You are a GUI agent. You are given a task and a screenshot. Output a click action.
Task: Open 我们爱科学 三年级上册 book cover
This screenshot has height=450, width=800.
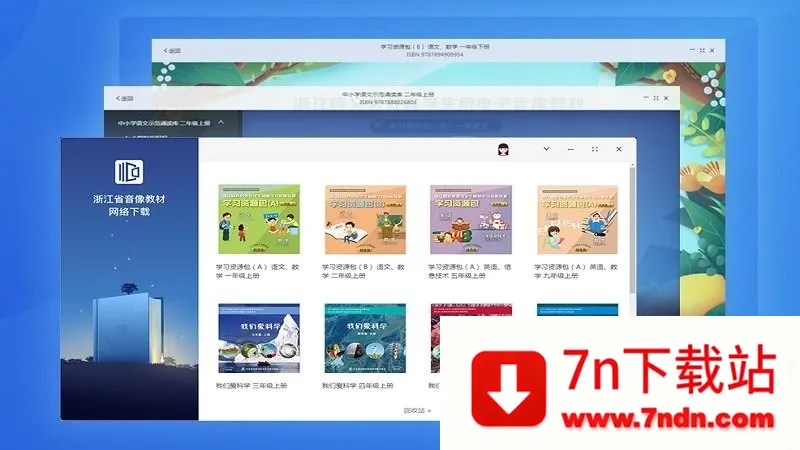tap(259, 338)
